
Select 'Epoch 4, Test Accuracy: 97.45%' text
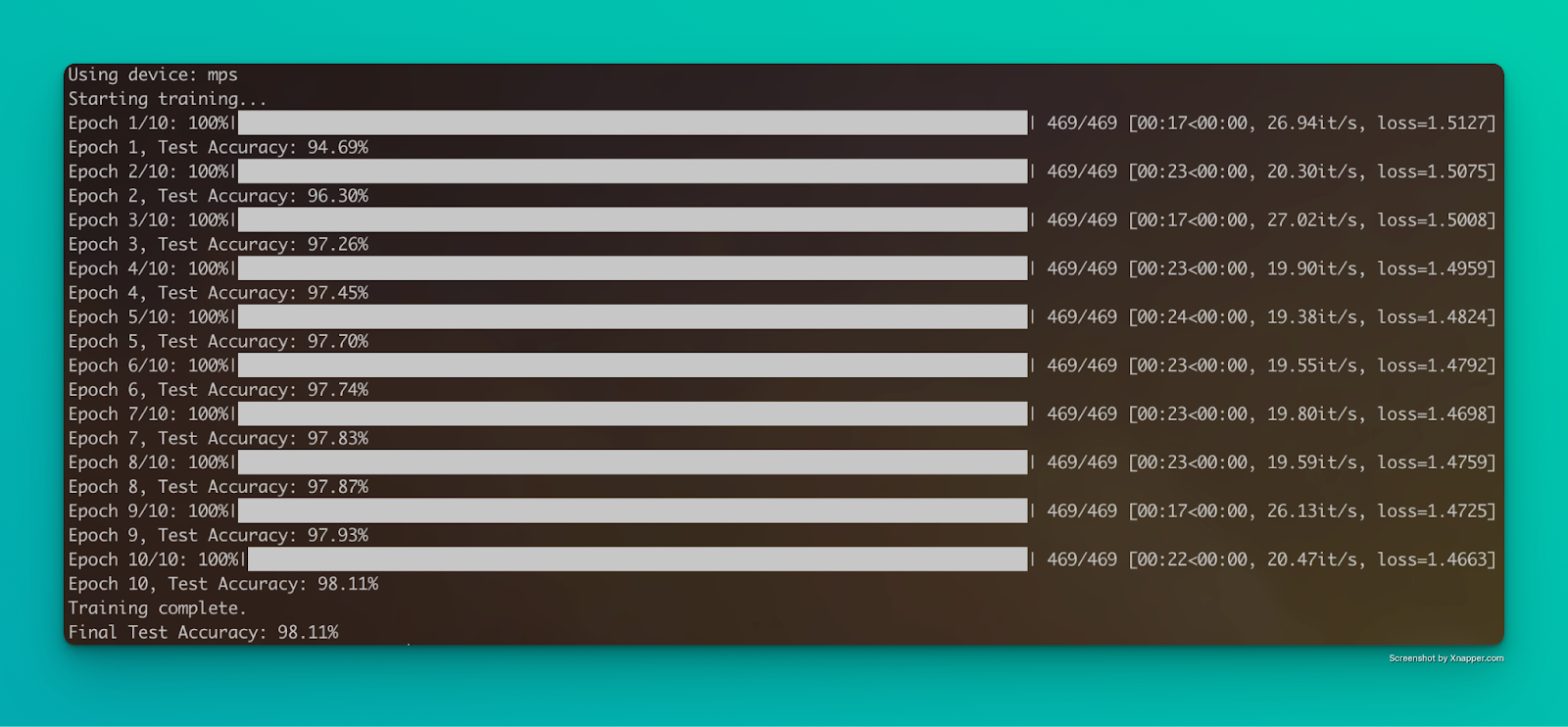click(x=219, y=293)
